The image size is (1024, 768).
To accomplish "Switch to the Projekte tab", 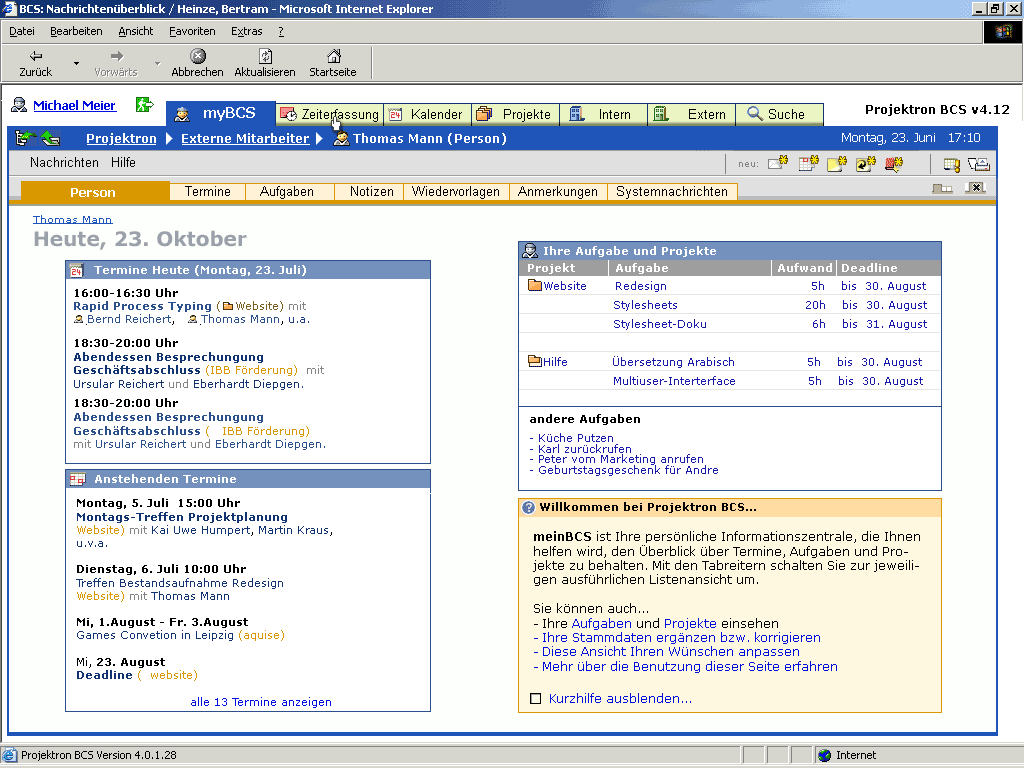I will pyautogui.click(x=516, y=114).
